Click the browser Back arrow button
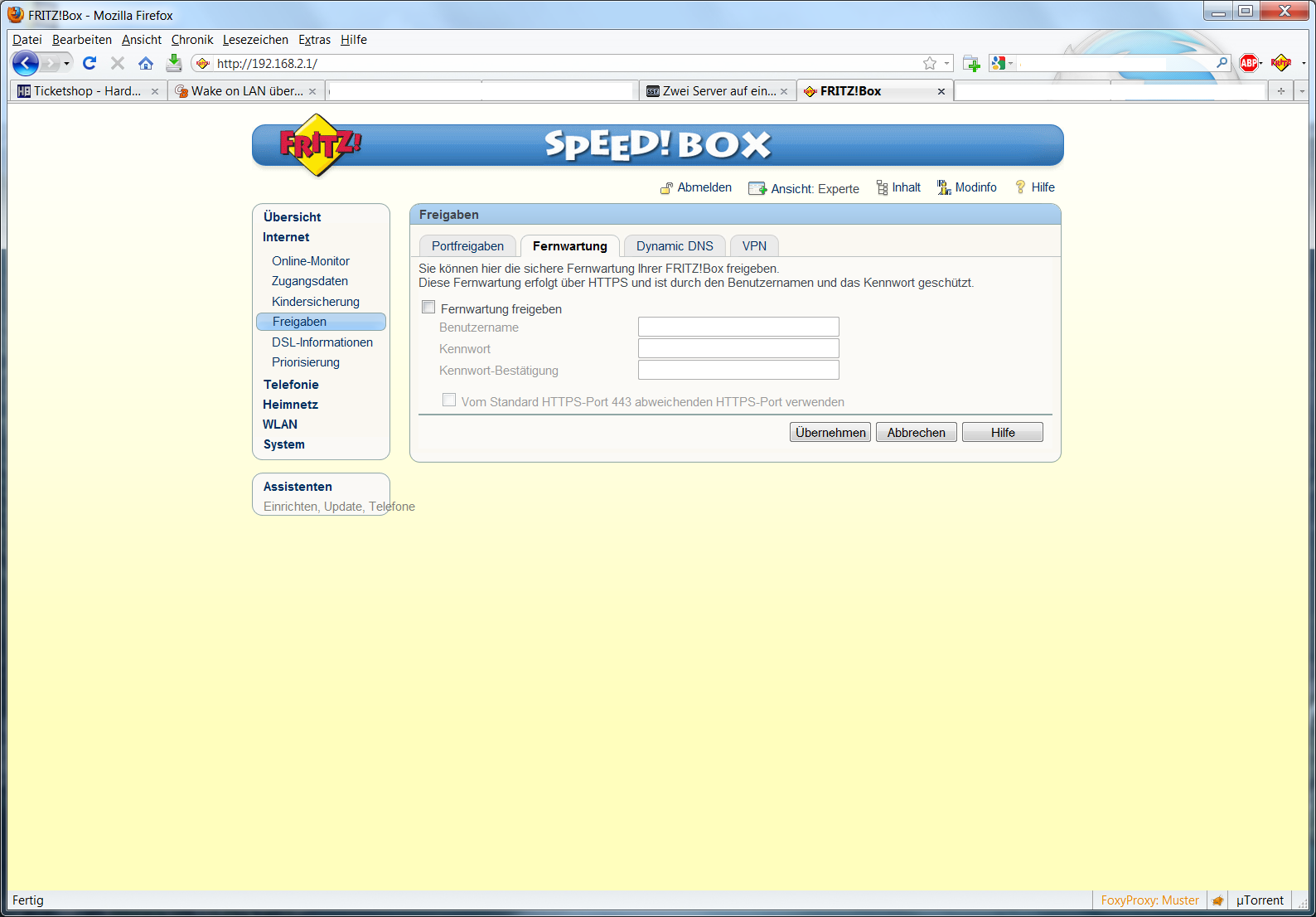 (x=26, y=63)
